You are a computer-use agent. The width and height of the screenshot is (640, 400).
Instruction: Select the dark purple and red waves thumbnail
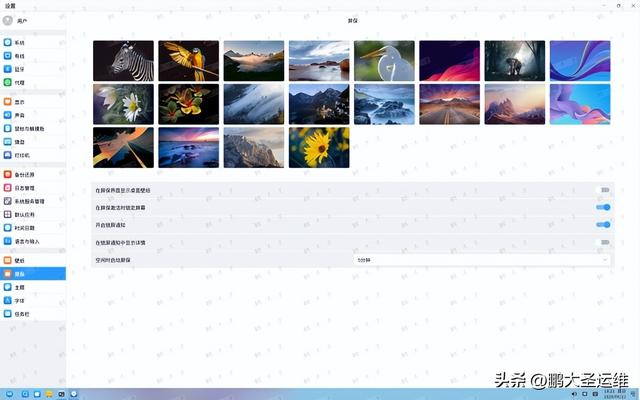click(x=449, y=61)
